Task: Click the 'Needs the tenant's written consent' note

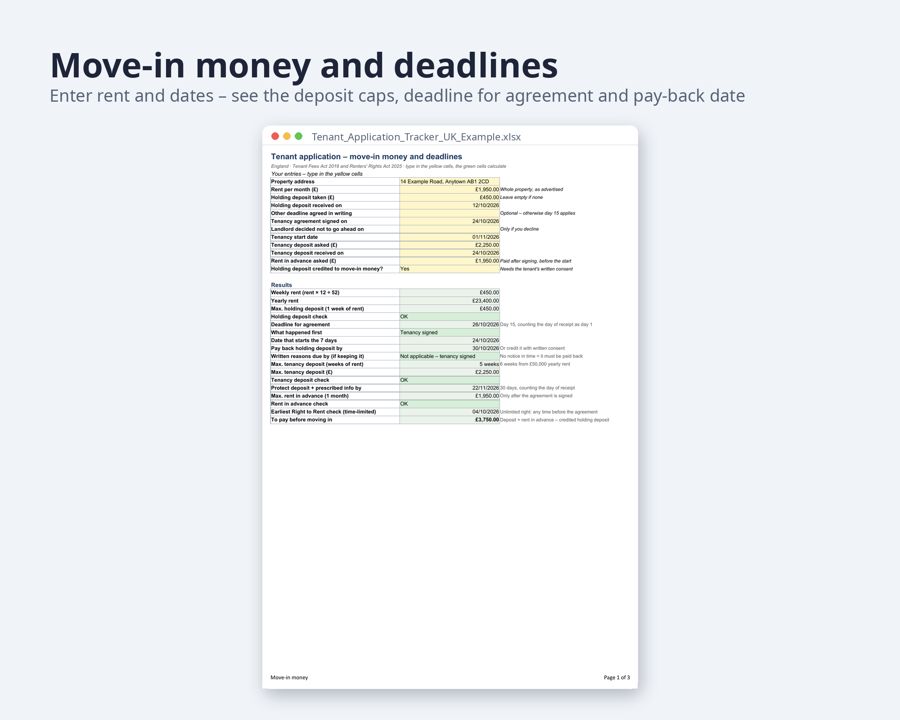Action: point(537,269)
